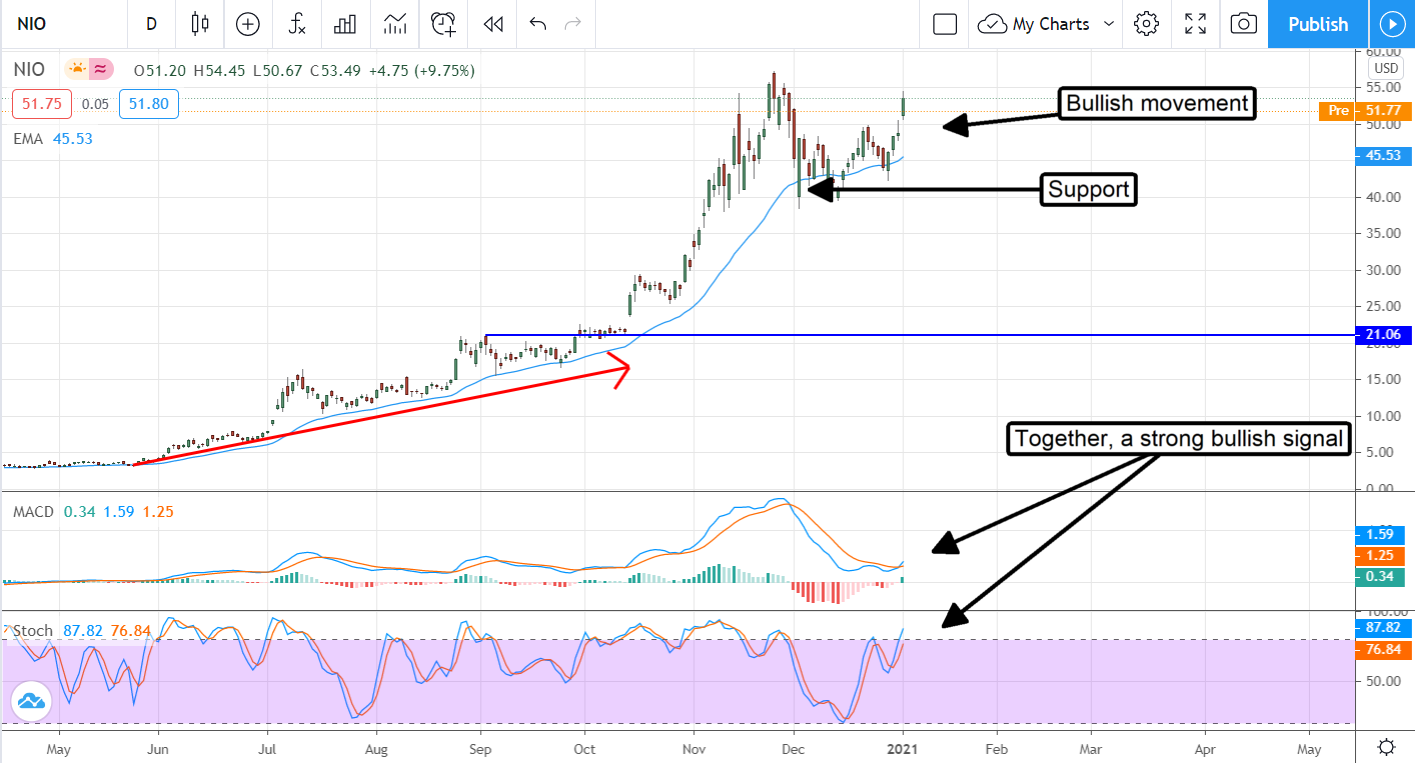Enter fullscreen mode with the arrows icon
This screenshot has width=1415, height=763.
click(x=1195, y=24)
